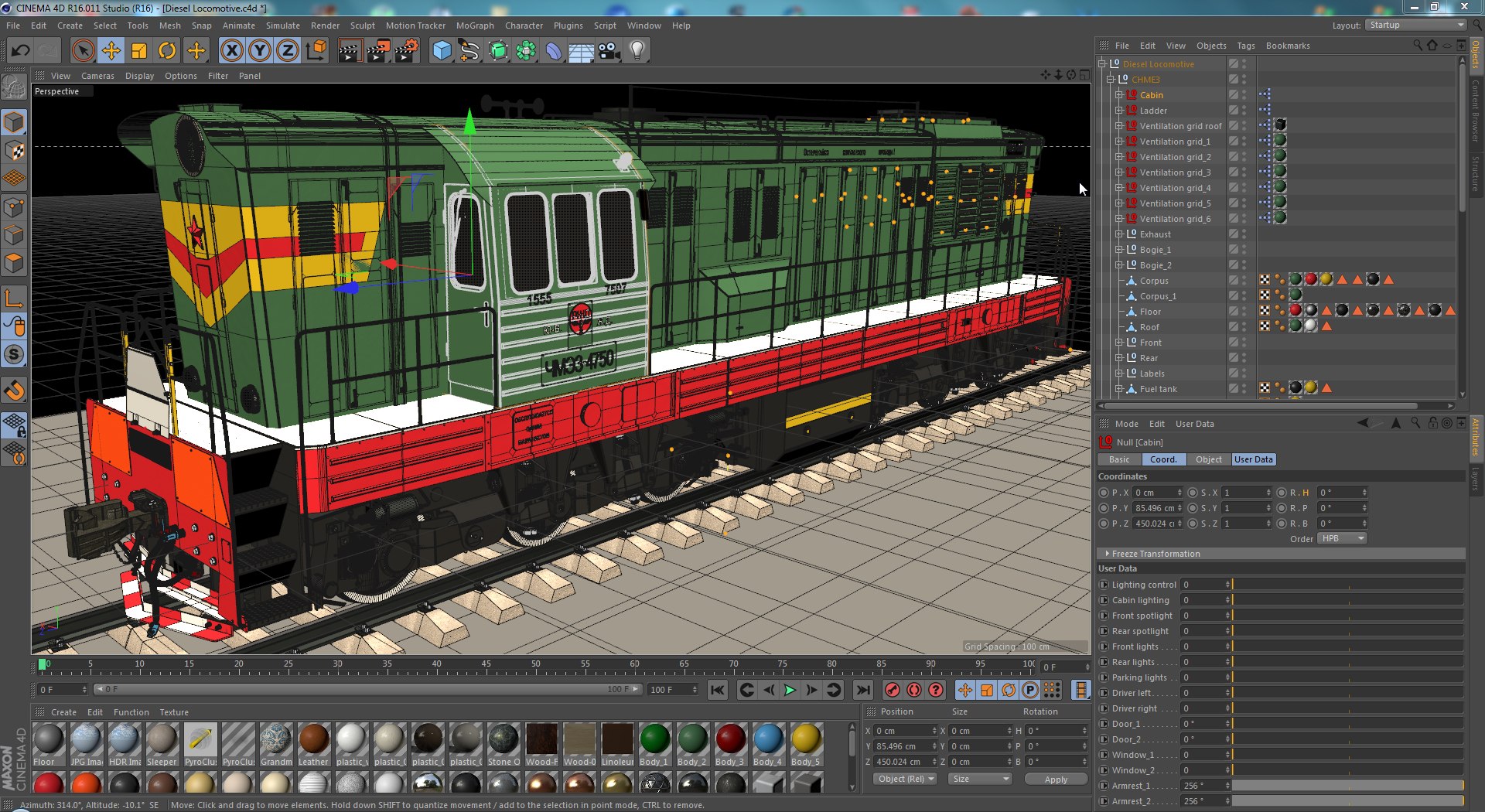Open Object Manager Bookmarks menu
The image size is (1485, 812).
click(1288, 46)
